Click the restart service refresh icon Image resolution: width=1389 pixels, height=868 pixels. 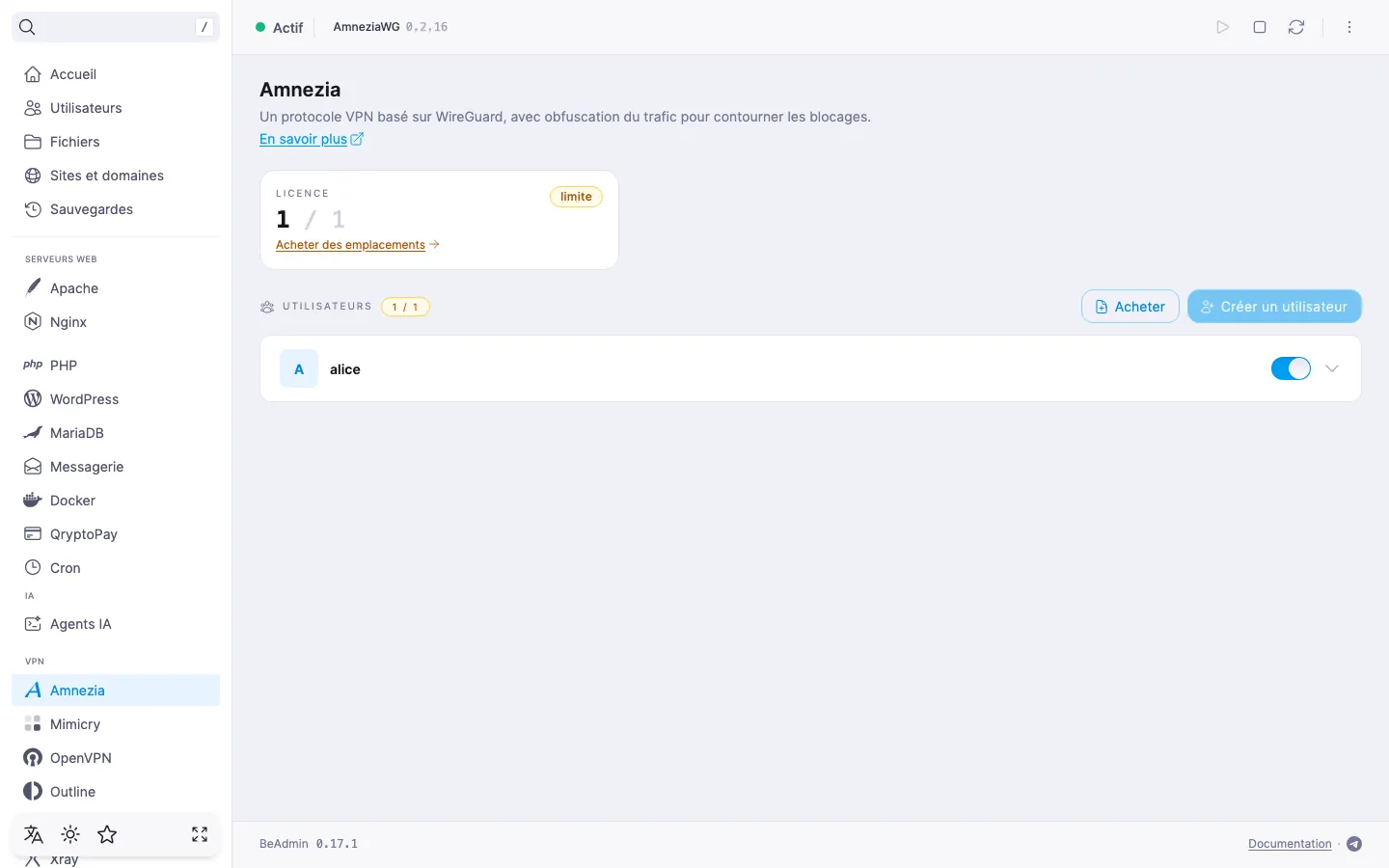click(1296, 27)
